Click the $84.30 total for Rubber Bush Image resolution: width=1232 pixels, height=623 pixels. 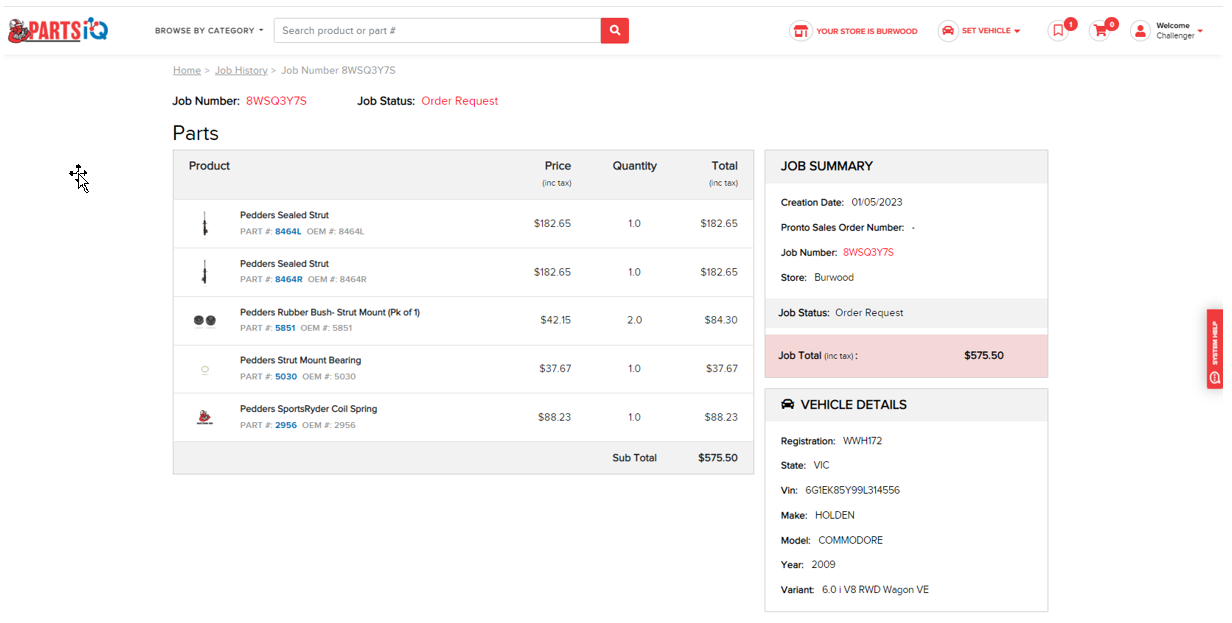coord(721,320)
